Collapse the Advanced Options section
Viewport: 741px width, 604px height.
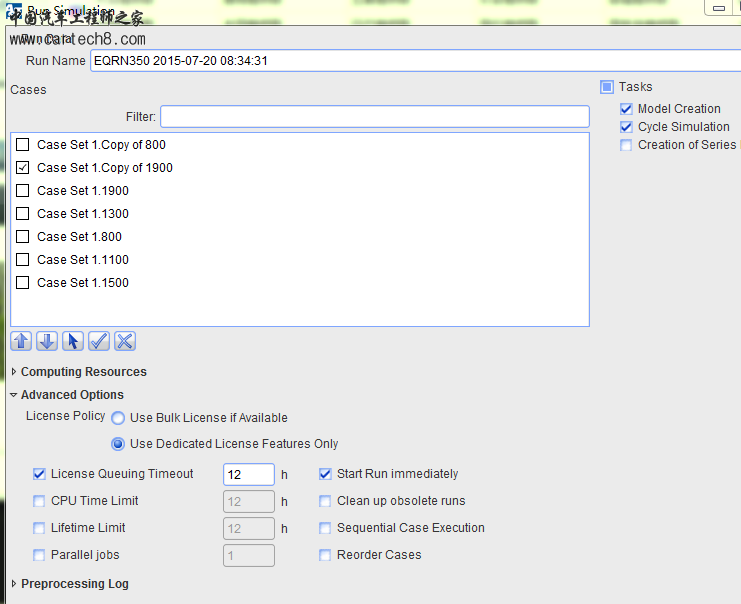coord(14,395)
